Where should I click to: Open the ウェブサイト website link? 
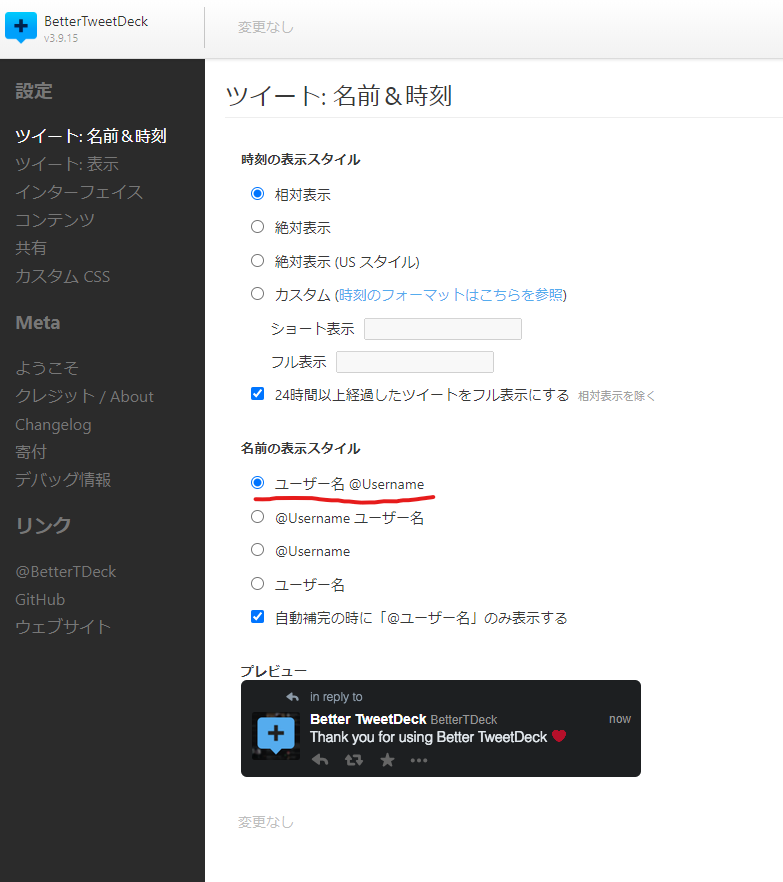pos(63,627)
